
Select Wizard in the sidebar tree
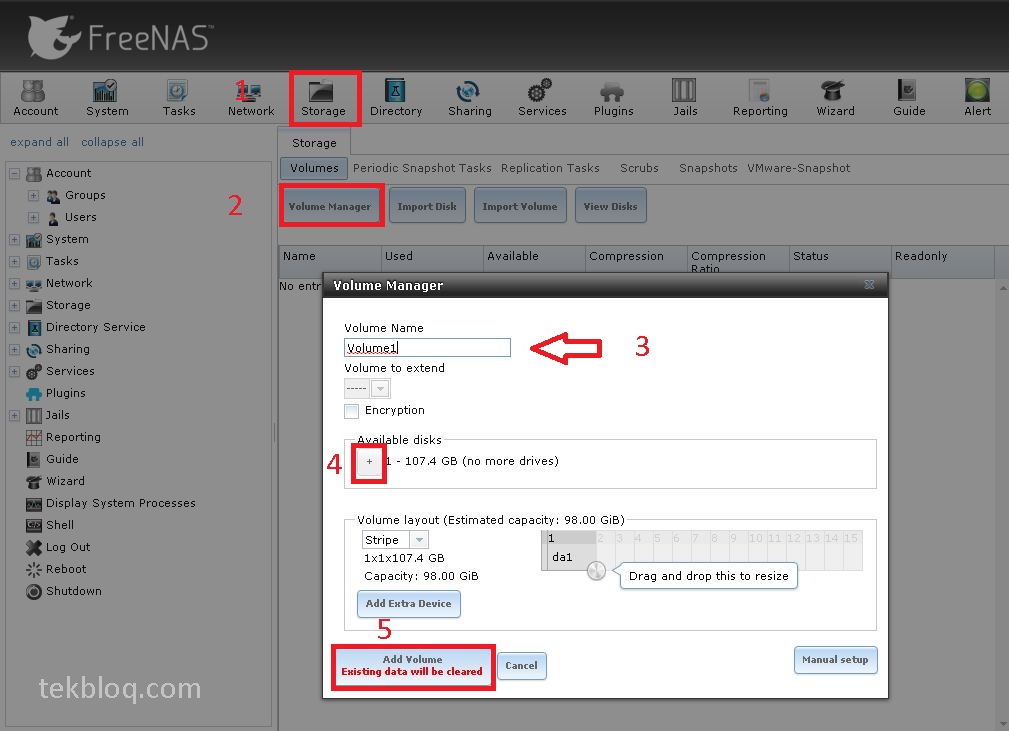[x=65, y=481]
